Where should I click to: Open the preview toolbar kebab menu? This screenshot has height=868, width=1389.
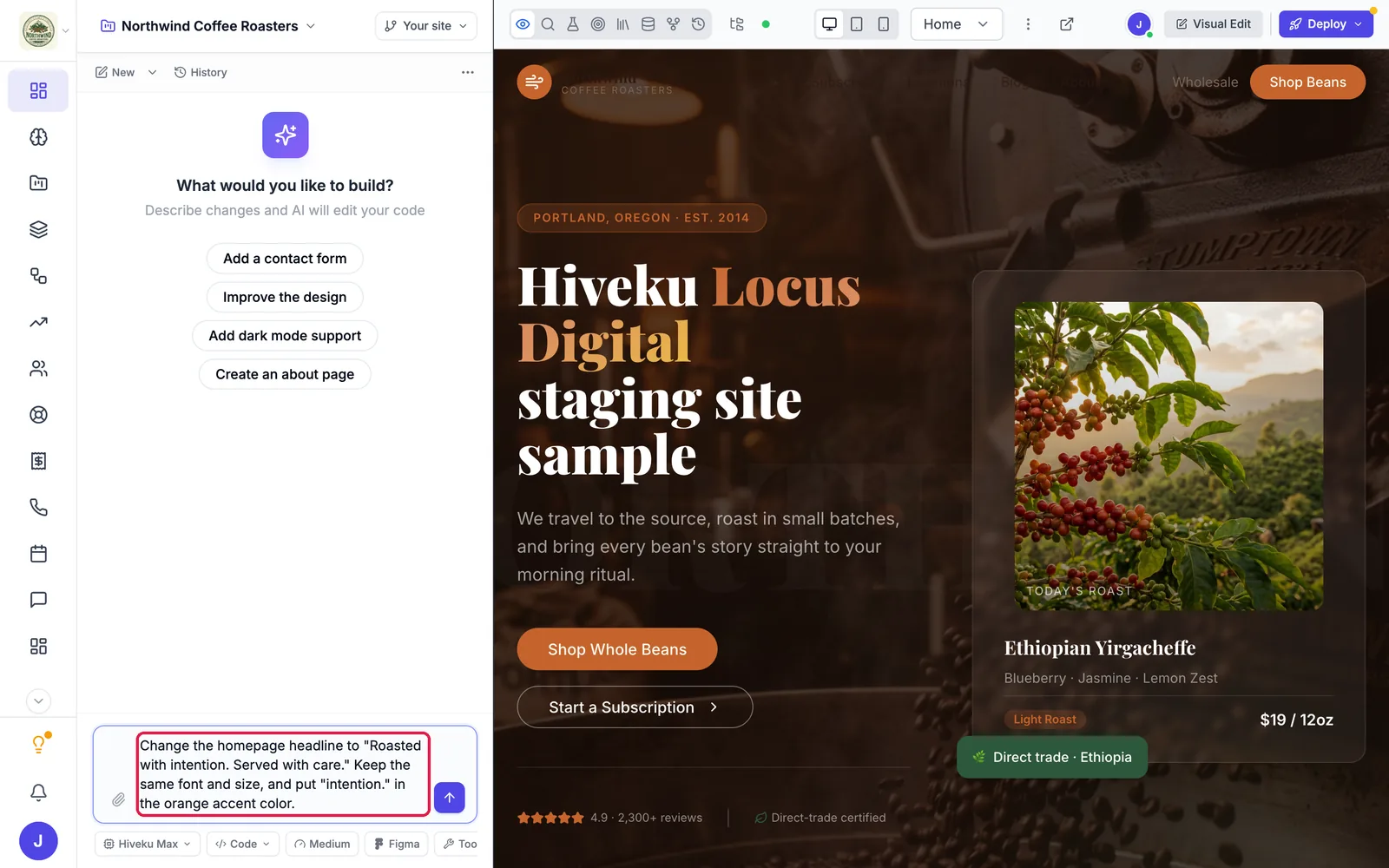pos(1029,24)
